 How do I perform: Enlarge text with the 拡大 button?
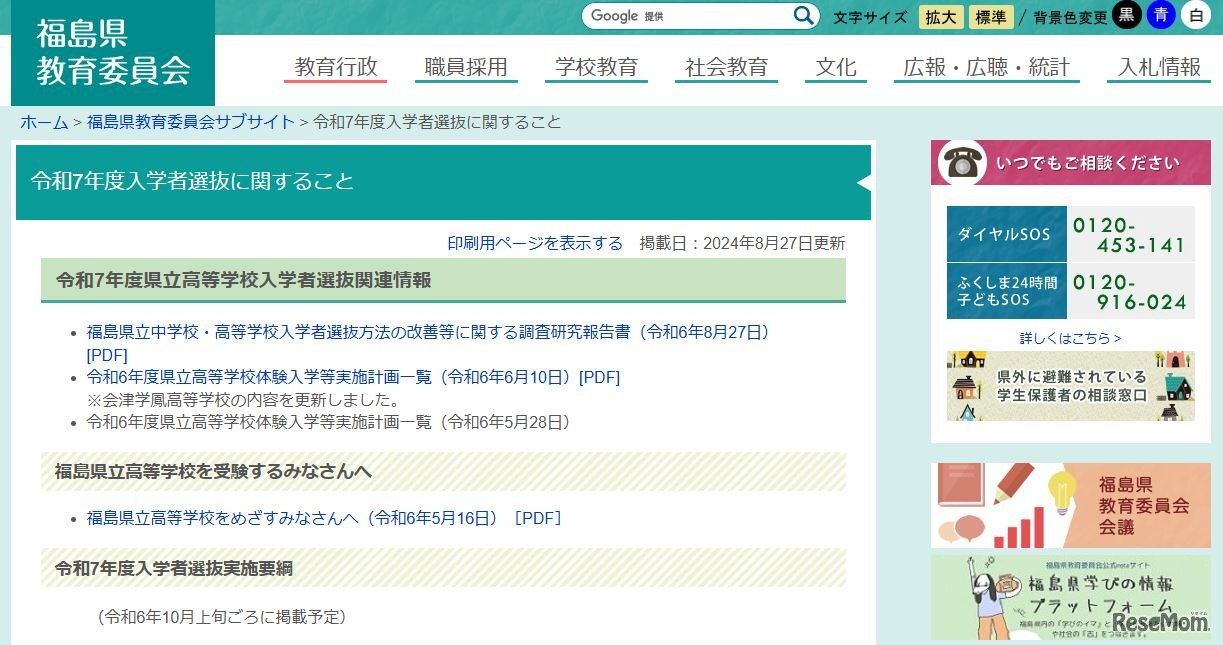click(x=940, y=17)
